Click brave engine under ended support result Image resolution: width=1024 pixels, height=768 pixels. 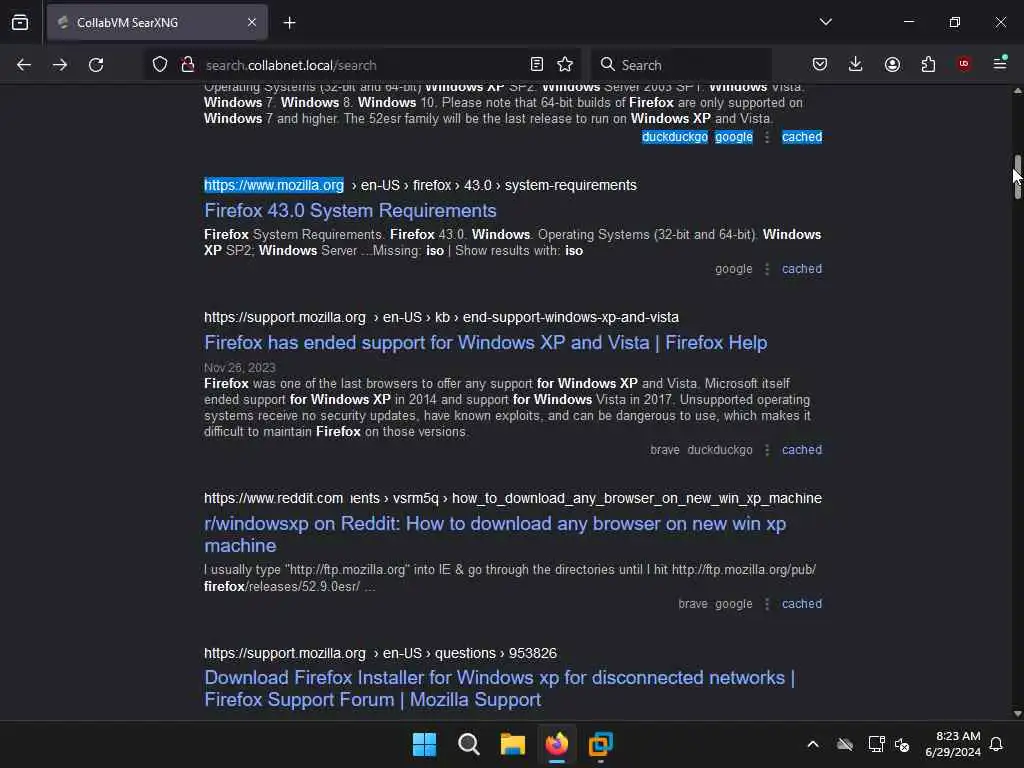click(665, 449)
